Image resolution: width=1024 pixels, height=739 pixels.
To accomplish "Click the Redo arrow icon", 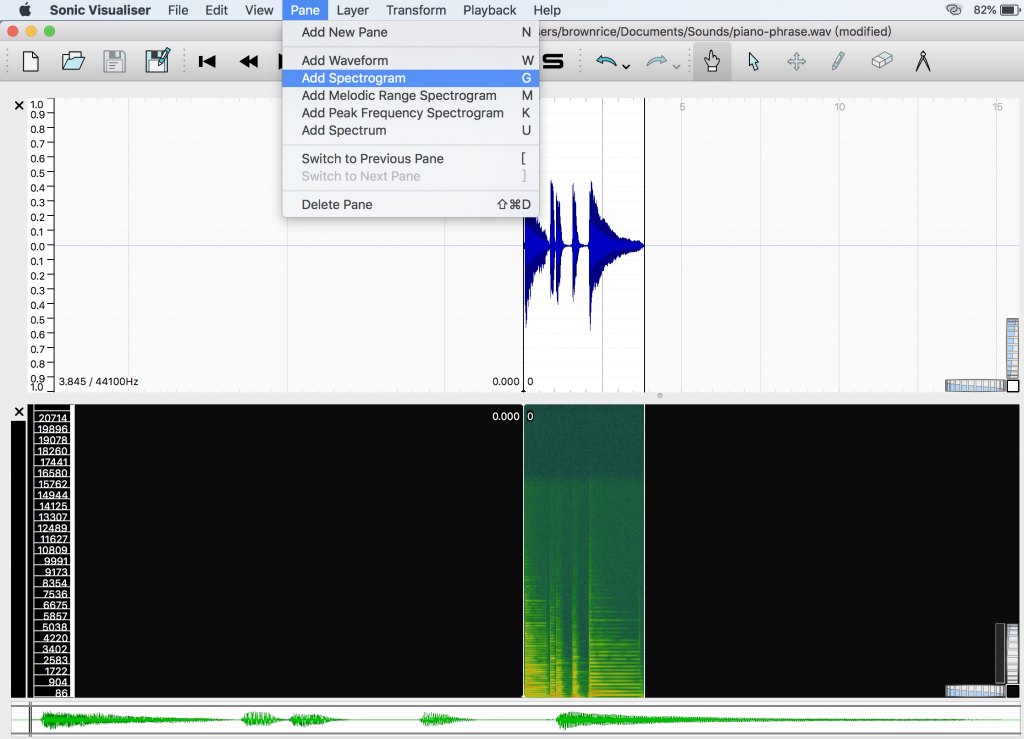I will (x=656, y=61).
